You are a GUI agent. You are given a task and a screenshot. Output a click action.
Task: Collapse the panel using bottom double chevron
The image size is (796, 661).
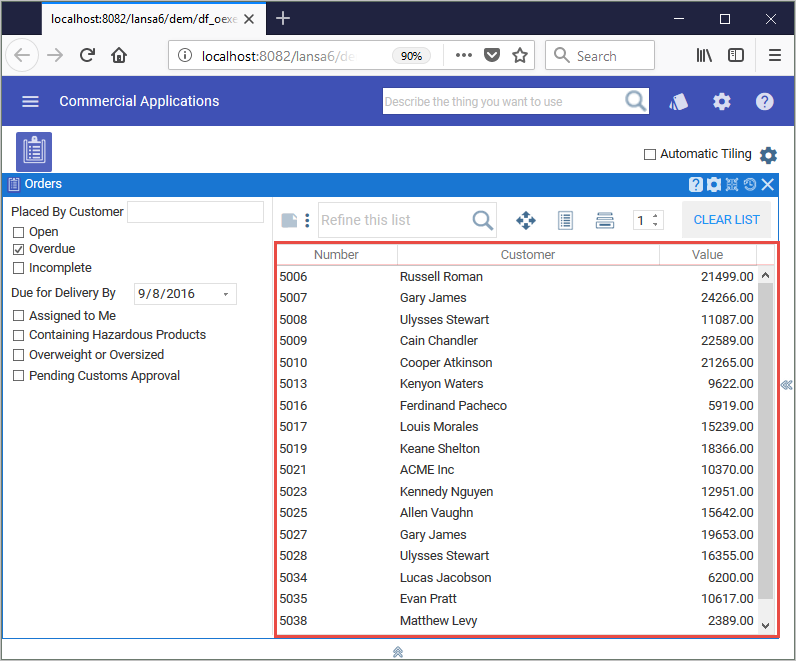(x=398, y=651)
